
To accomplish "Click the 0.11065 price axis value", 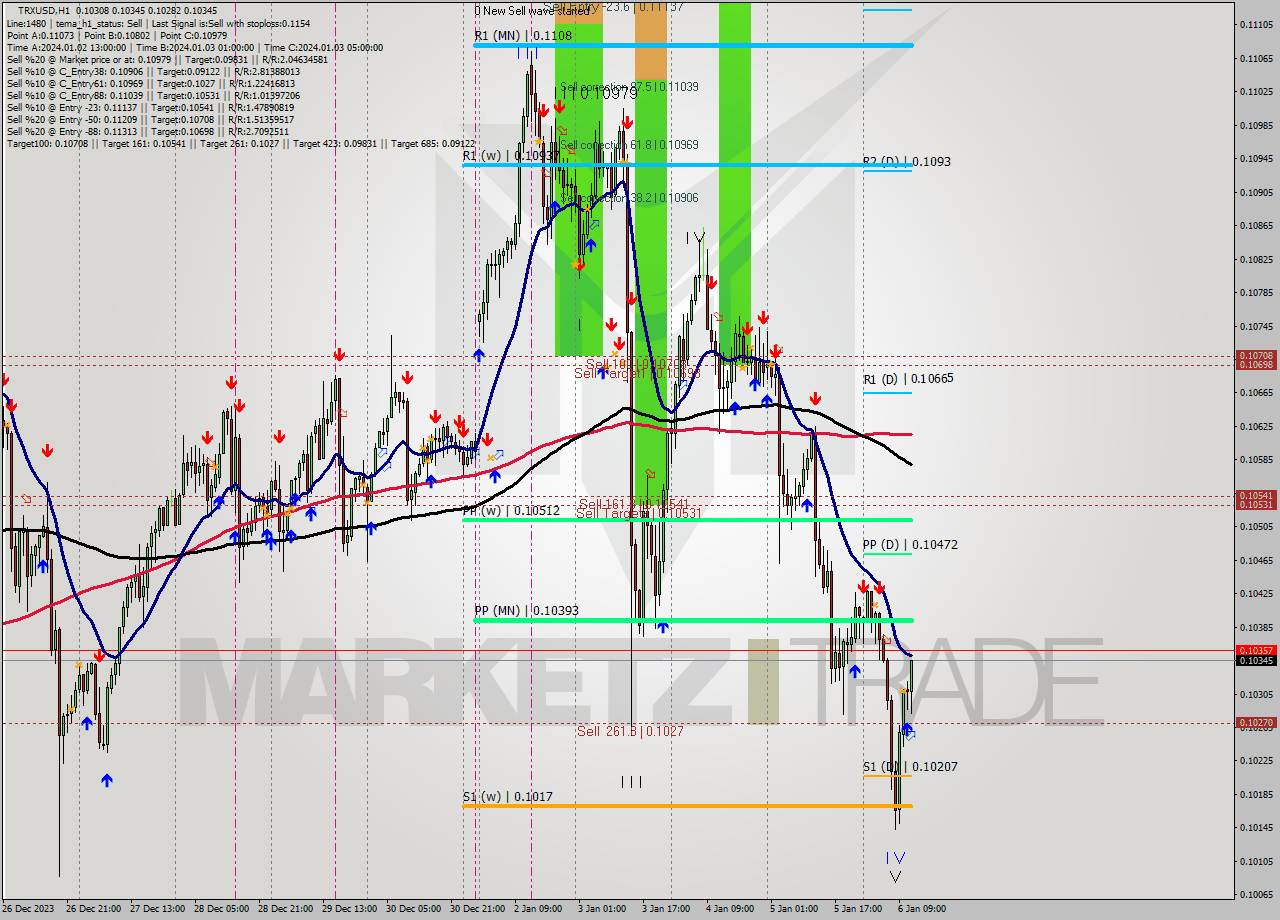I will coord(1256,58).
